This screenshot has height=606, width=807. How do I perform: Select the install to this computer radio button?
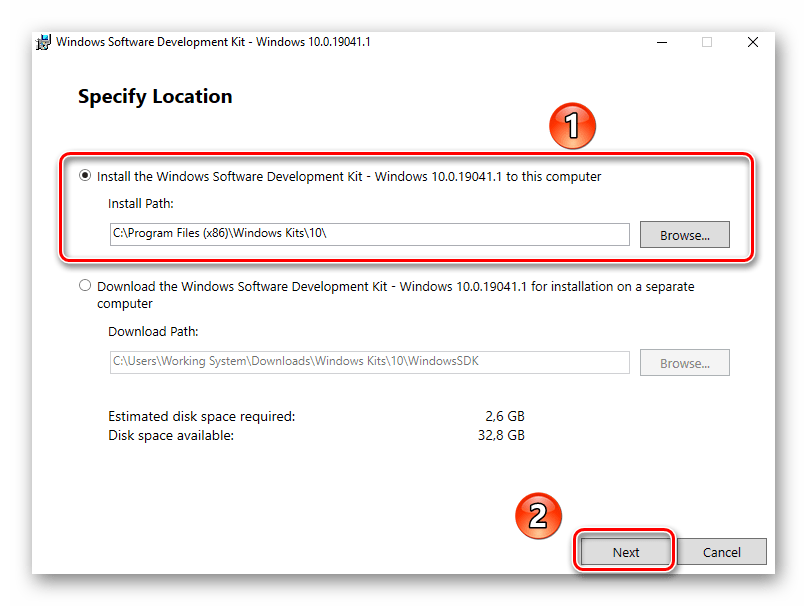click(85, 176)
